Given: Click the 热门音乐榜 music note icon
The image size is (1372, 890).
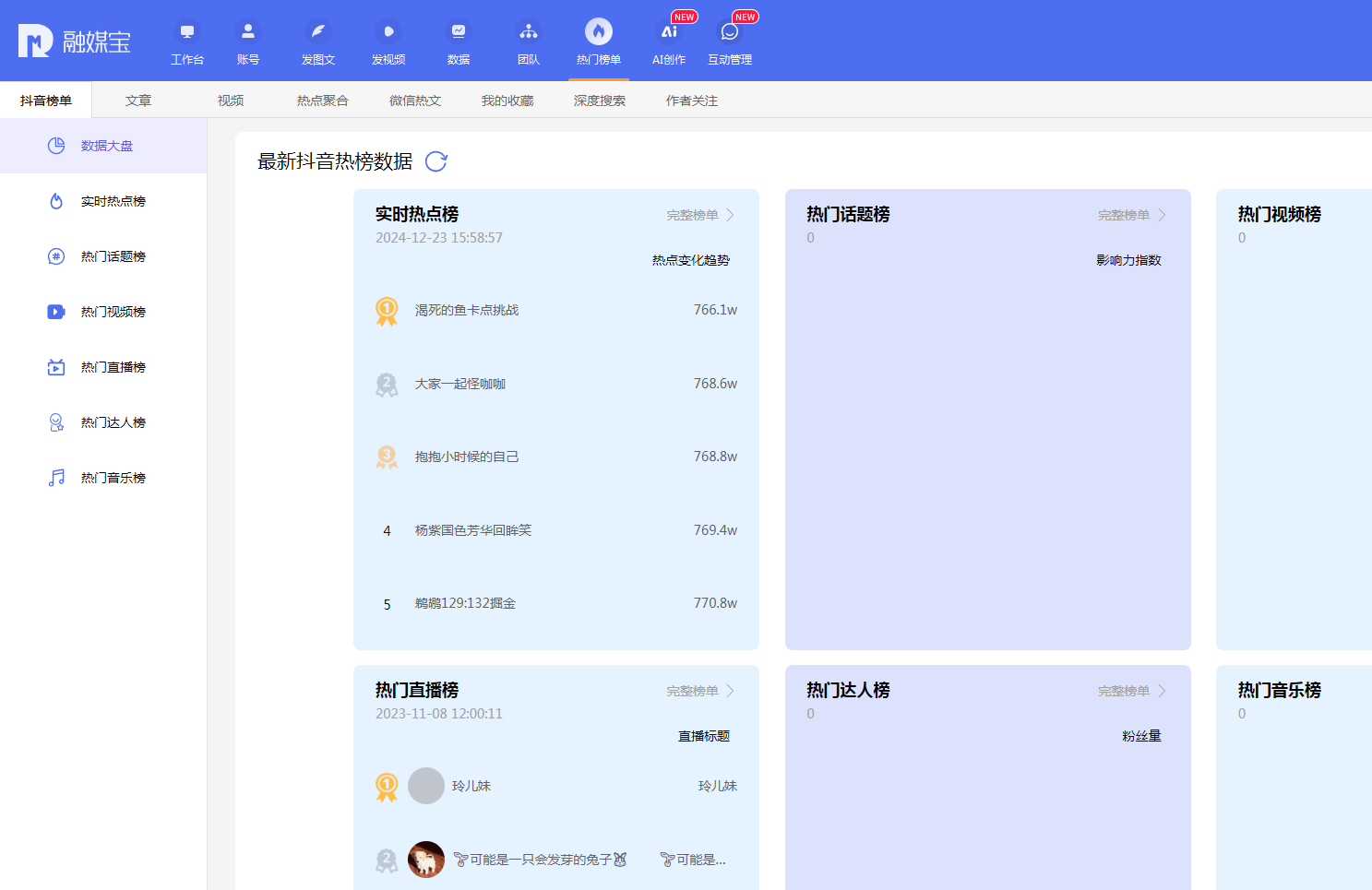Looking at the screenshot, I should (56, 478).
